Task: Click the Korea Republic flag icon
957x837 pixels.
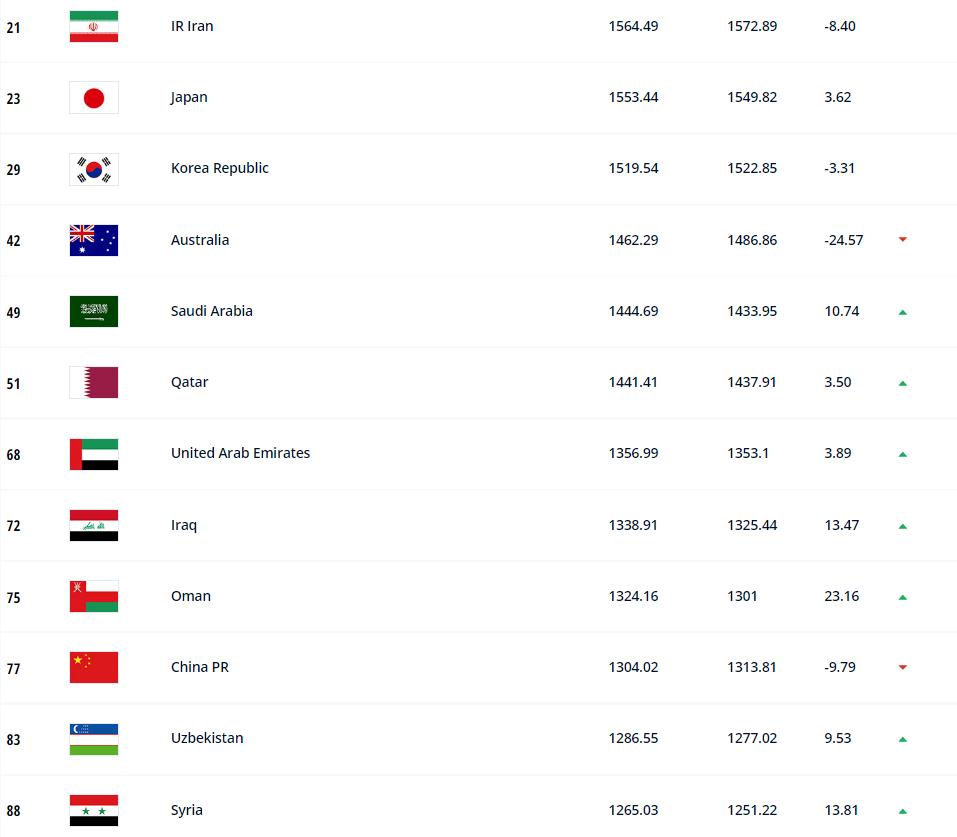Action: pyautogui.click(x=93, y=169)
